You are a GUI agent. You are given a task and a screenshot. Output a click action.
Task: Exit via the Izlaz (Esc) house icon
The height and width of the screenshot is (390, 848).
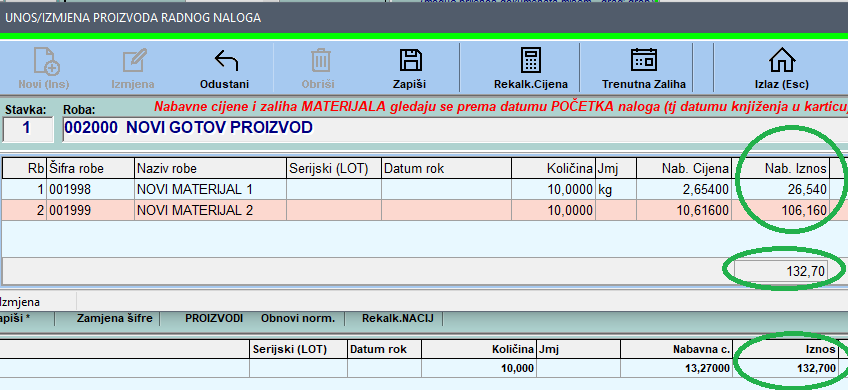tap(781, 60)
